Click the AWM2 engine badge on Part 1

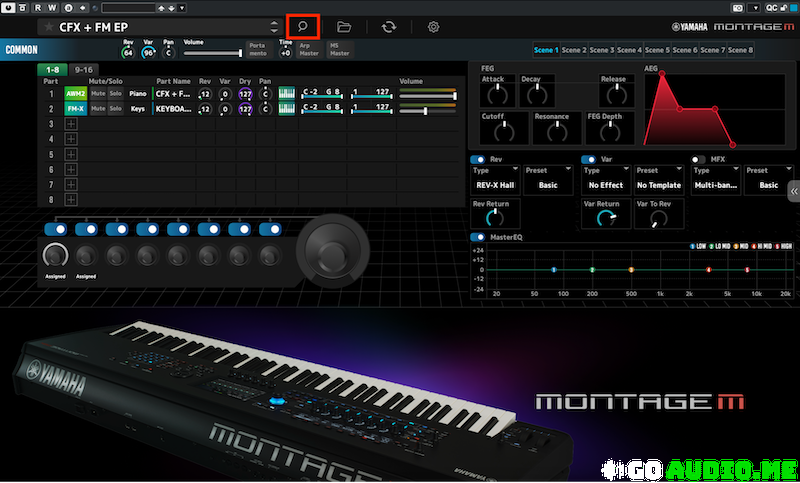point(75,93)
